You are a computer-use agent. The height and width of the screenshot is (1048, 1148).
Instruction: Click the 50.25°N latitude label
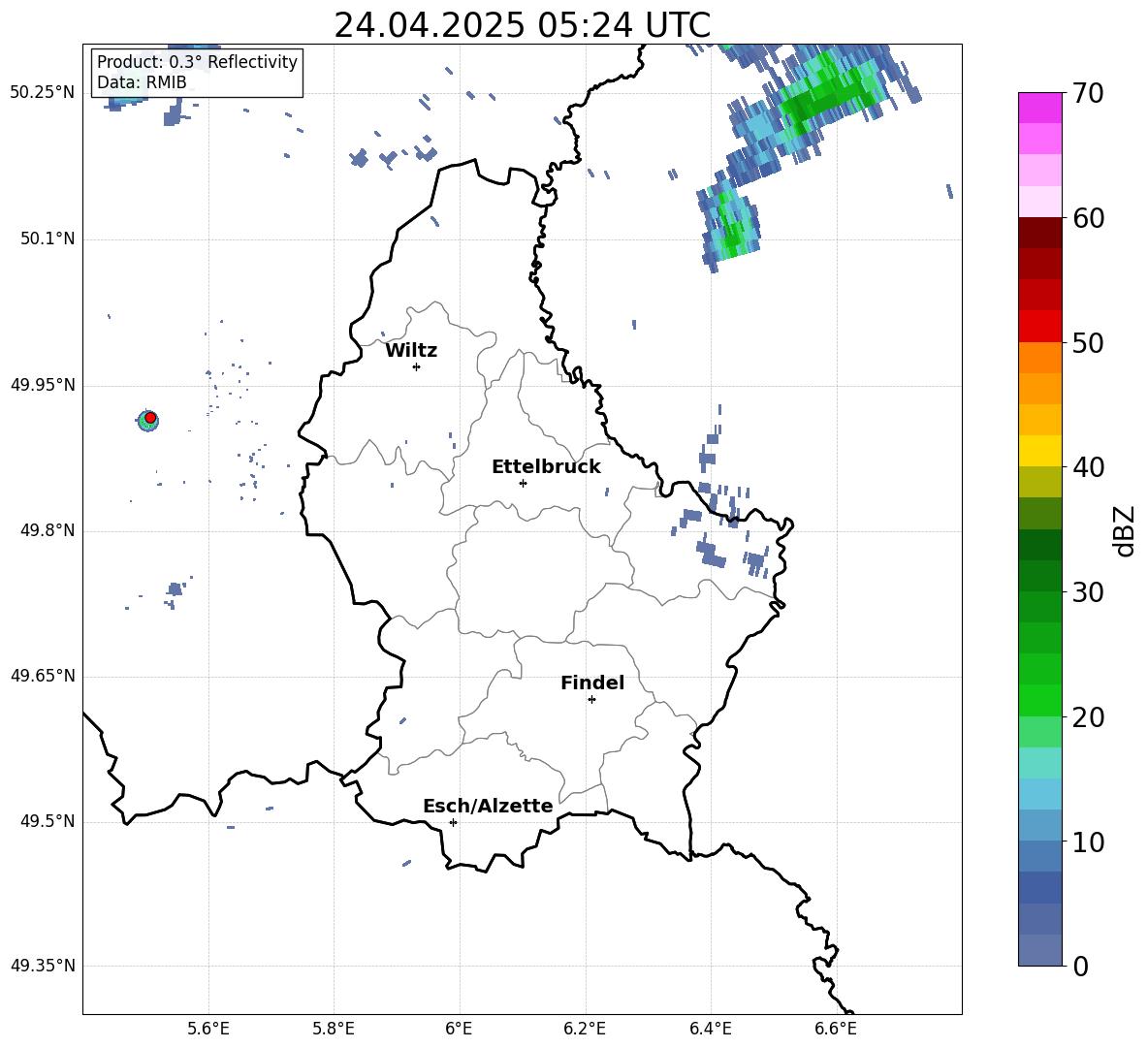coord(43,93)
